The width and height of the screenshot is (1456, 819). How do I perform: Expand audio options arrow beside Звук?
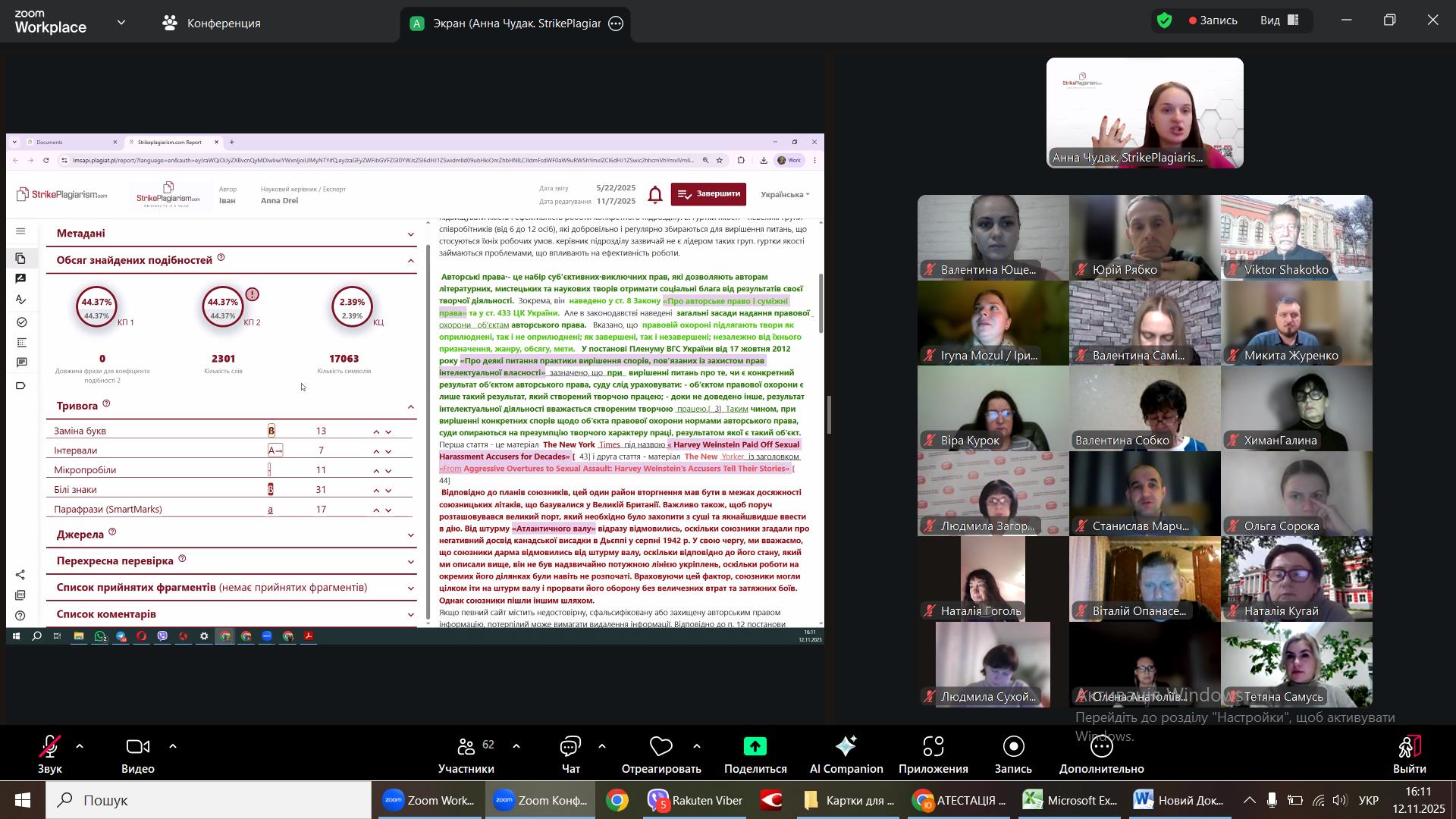[80, 747]
